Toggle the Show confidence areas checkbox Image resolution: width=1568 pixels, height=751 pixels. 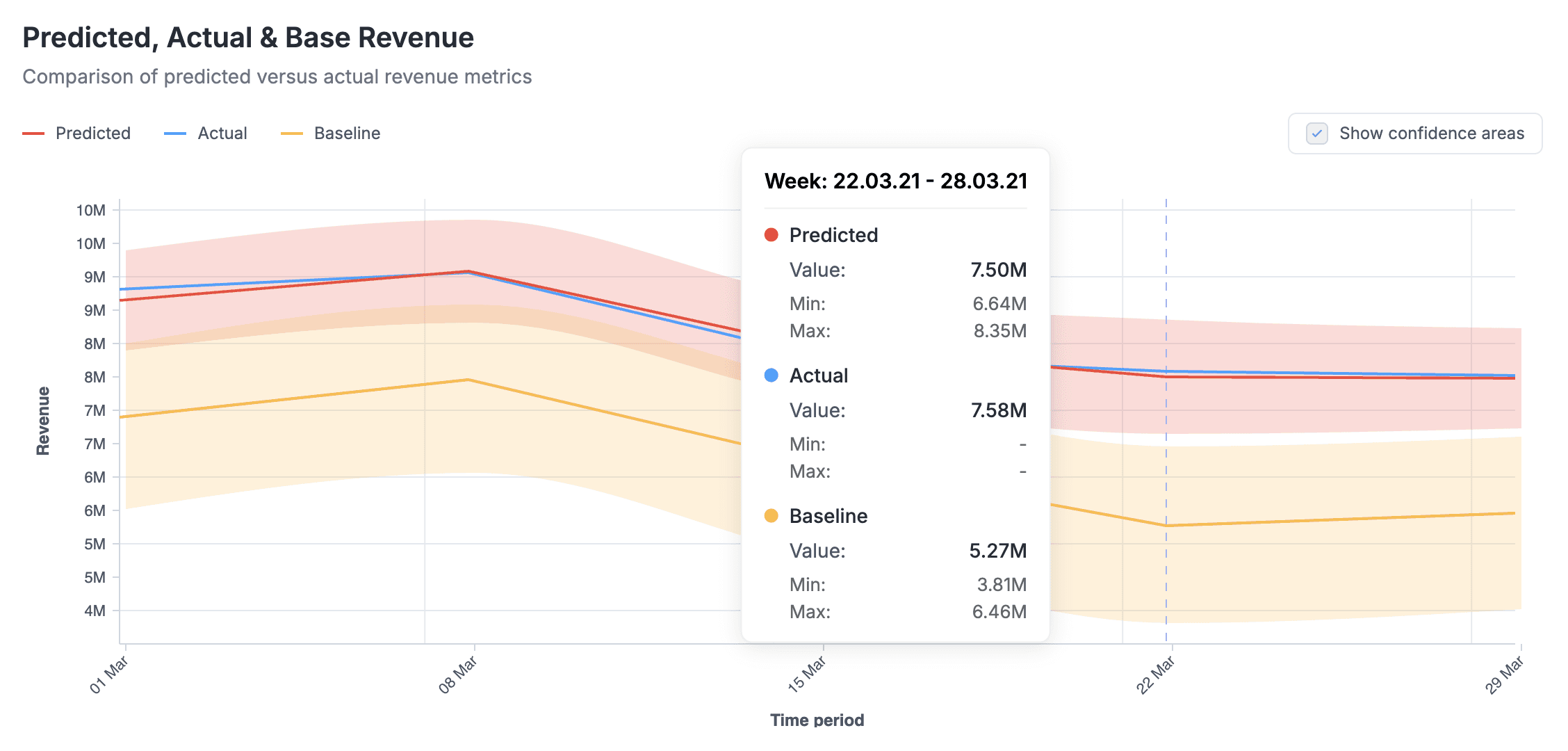pyautogui.click(x=1316, y=134)
